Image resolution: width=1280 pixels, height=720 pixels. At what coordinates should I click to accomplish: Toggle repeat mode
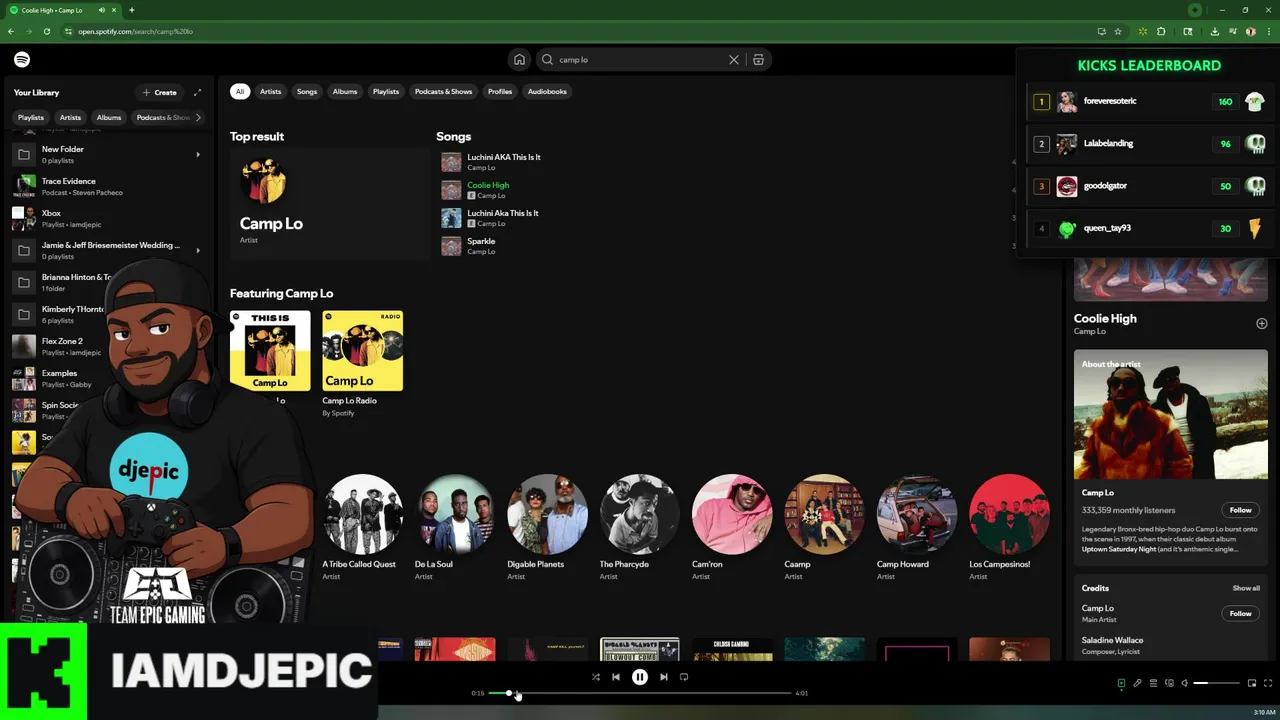[x=684, y=677]
